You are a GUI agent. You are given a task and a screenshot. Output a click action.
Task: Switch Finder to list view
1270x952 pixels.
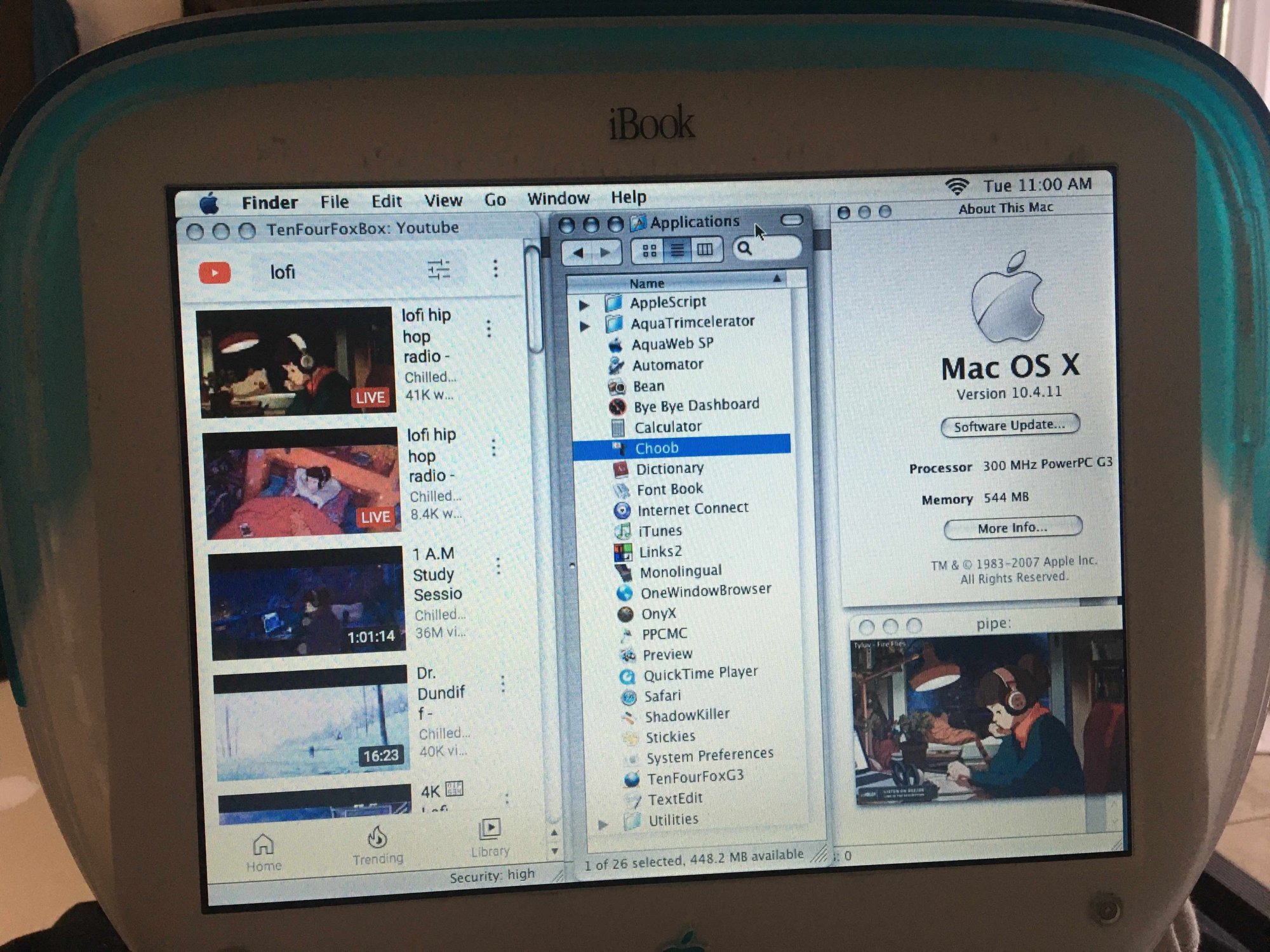pyautogui.click(x=677, y=251)
